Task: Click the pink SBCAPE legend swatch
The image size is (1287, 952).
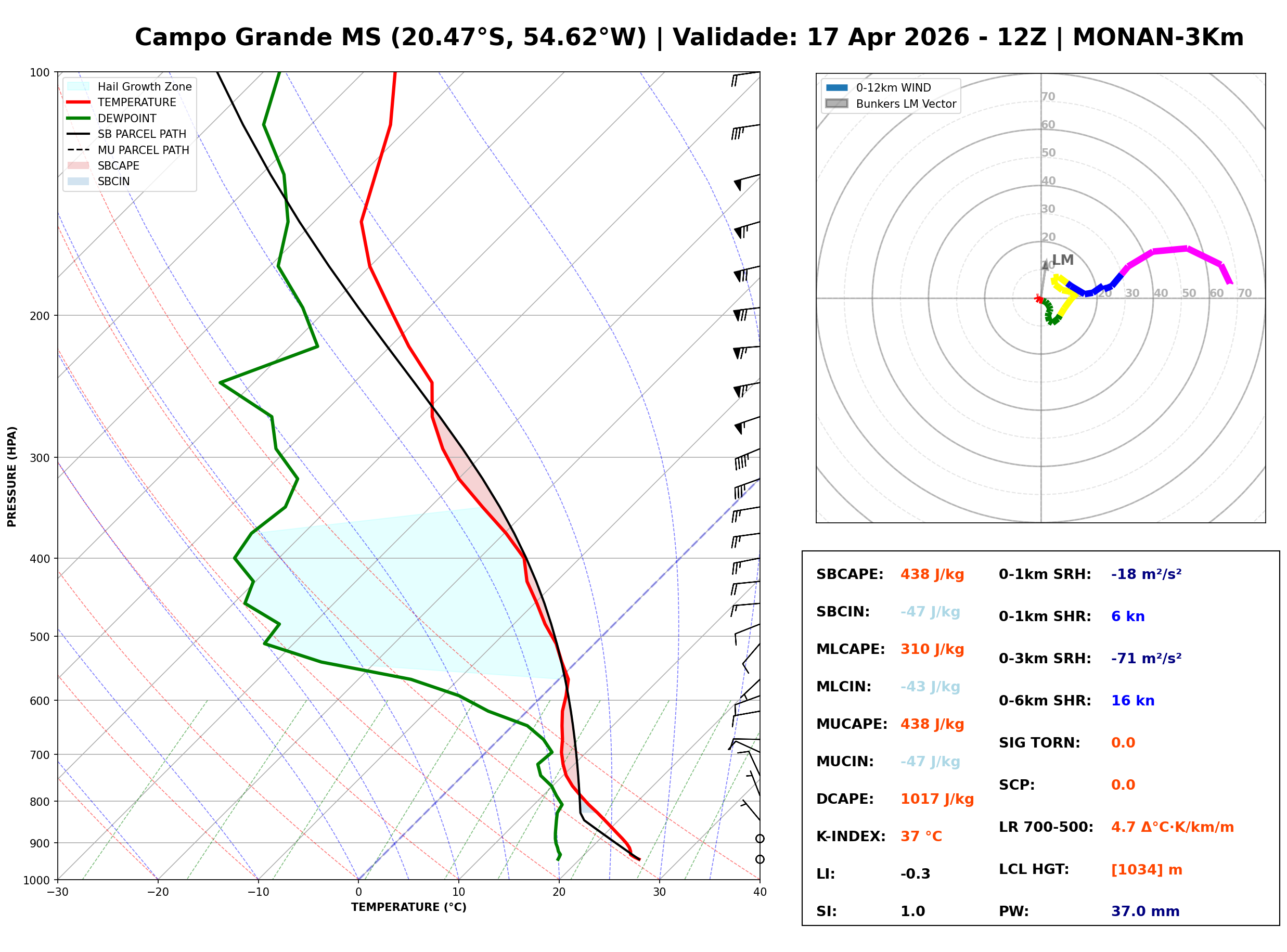Action: pos(79,165)
